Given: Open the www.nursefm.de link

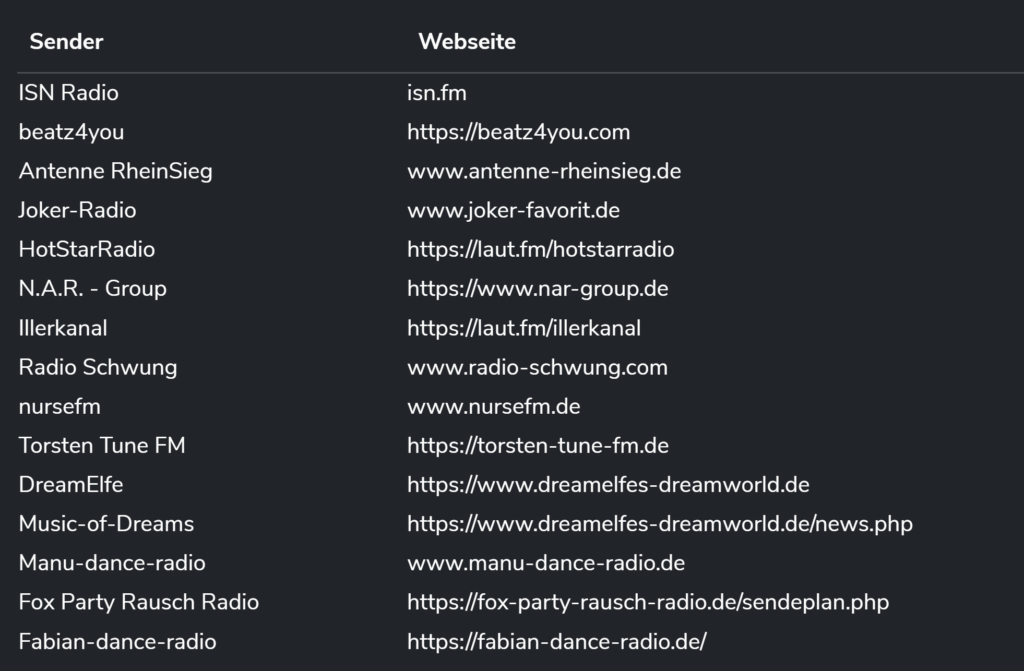Looking at the screenshot, I should coord(493,407).
